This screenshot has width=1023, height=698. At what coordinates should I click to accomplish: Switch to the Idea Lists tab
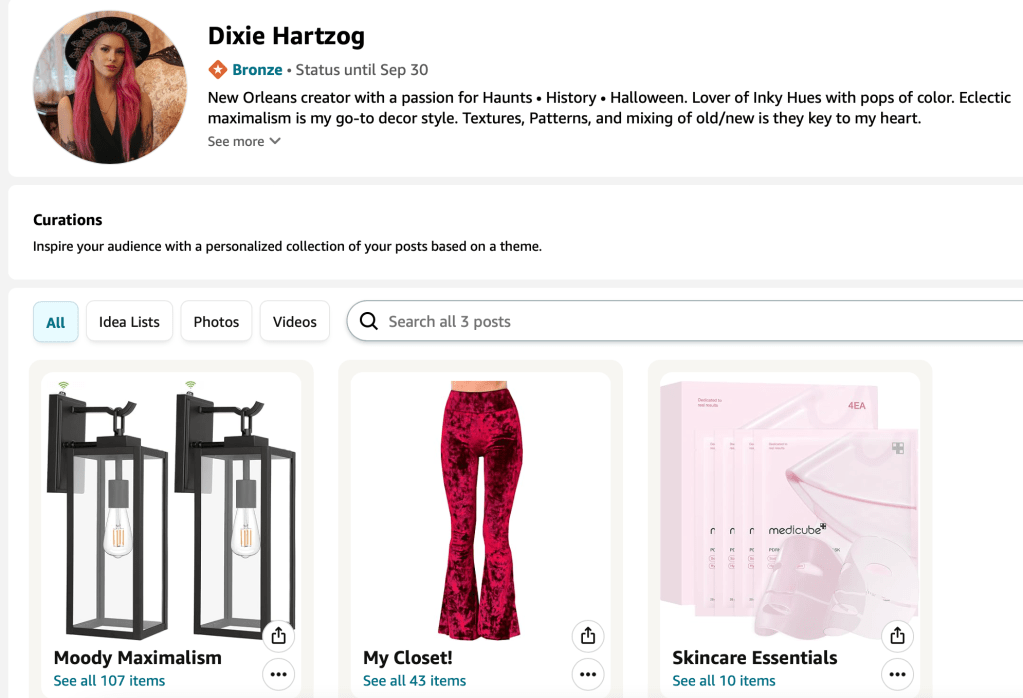pyautogui.click(x=129, y=322)
